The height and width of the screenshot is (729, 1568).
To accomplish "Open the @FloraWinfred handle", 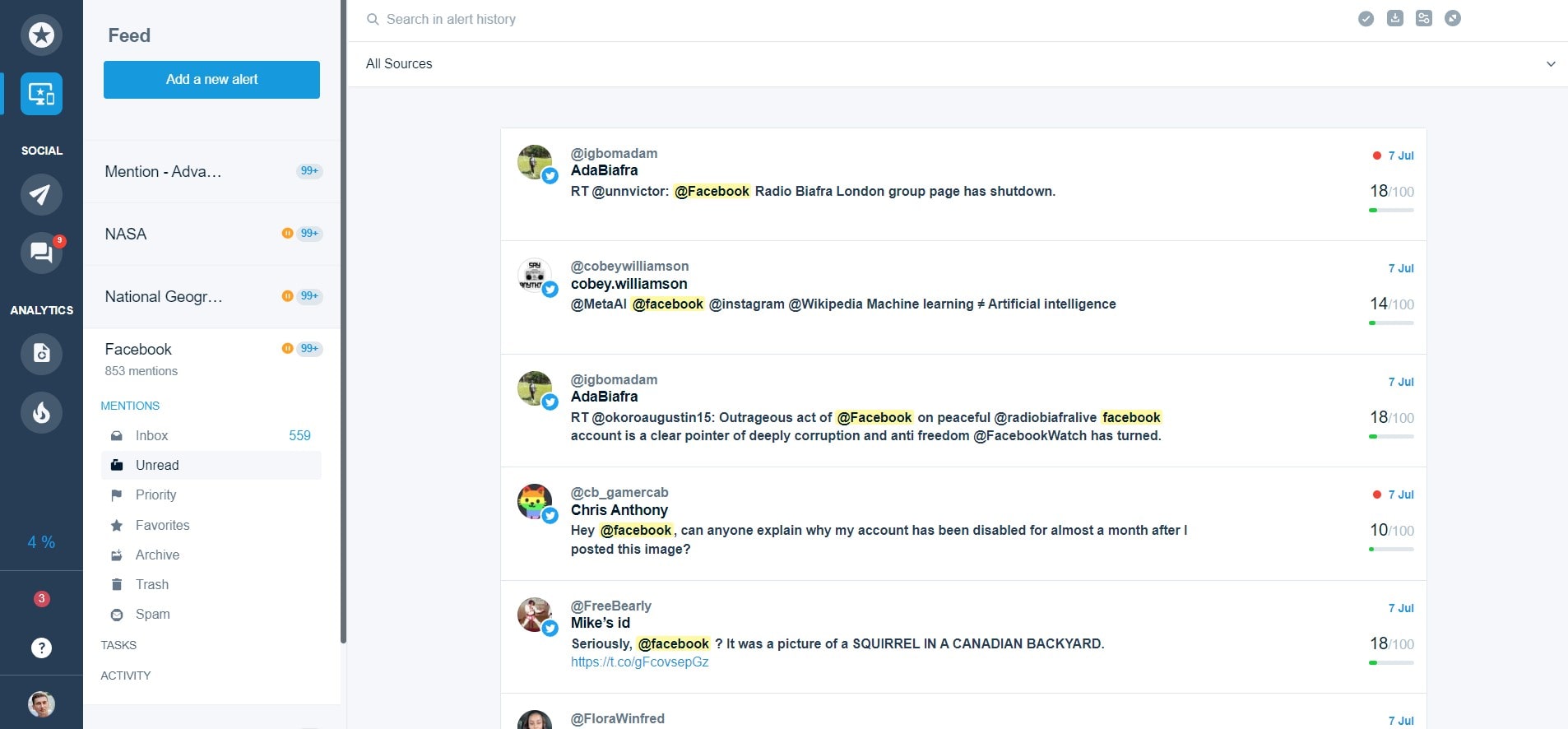I will point(617,718).
